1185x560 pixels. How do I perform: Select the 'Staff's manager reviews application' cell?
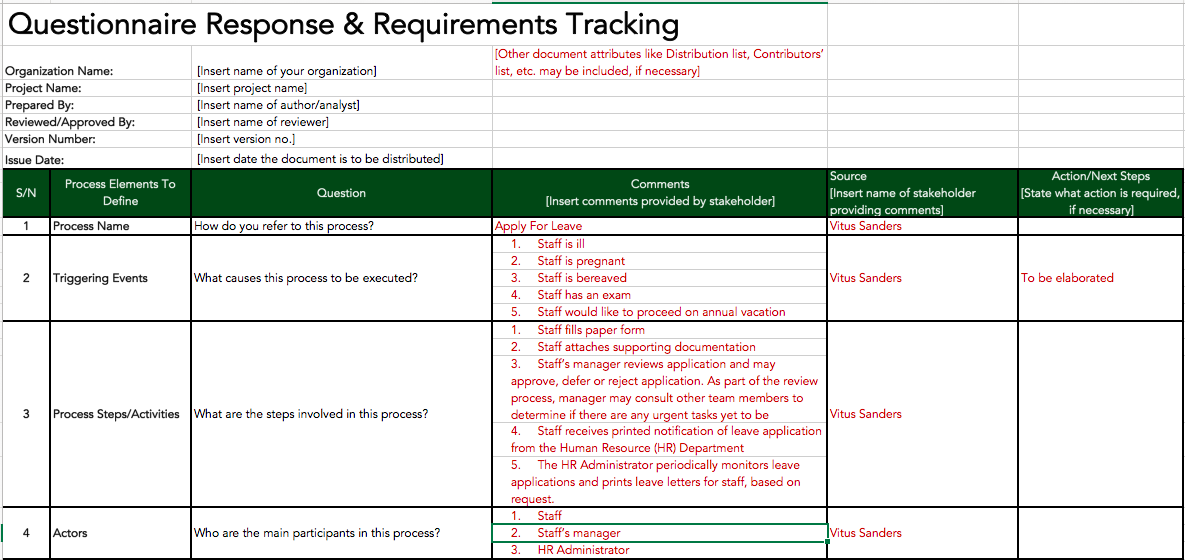click(660, 389)
